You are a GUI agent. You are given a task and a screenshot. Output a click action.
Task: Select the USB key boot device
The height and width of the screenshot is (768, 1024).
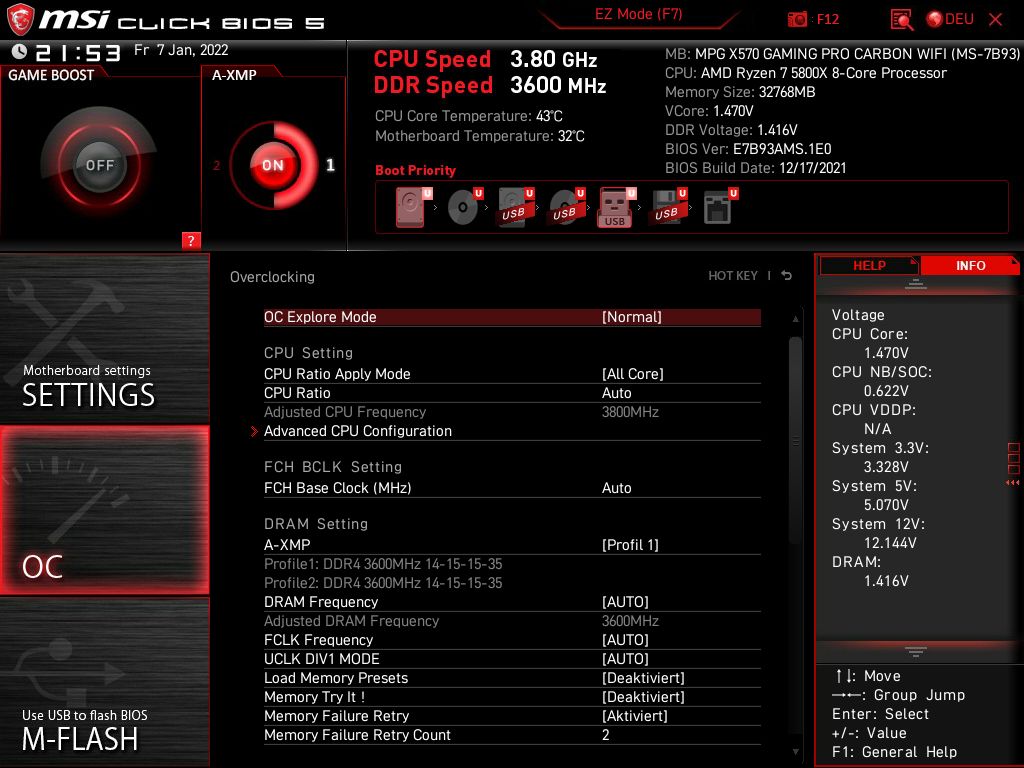617,207
